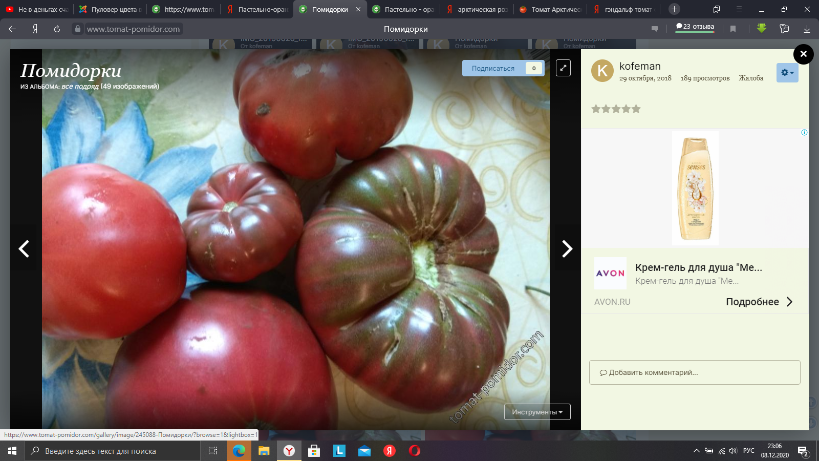The image size is (819, 461).
Task: Click the Добавить комментарий comment field
Action: (694, 373)
